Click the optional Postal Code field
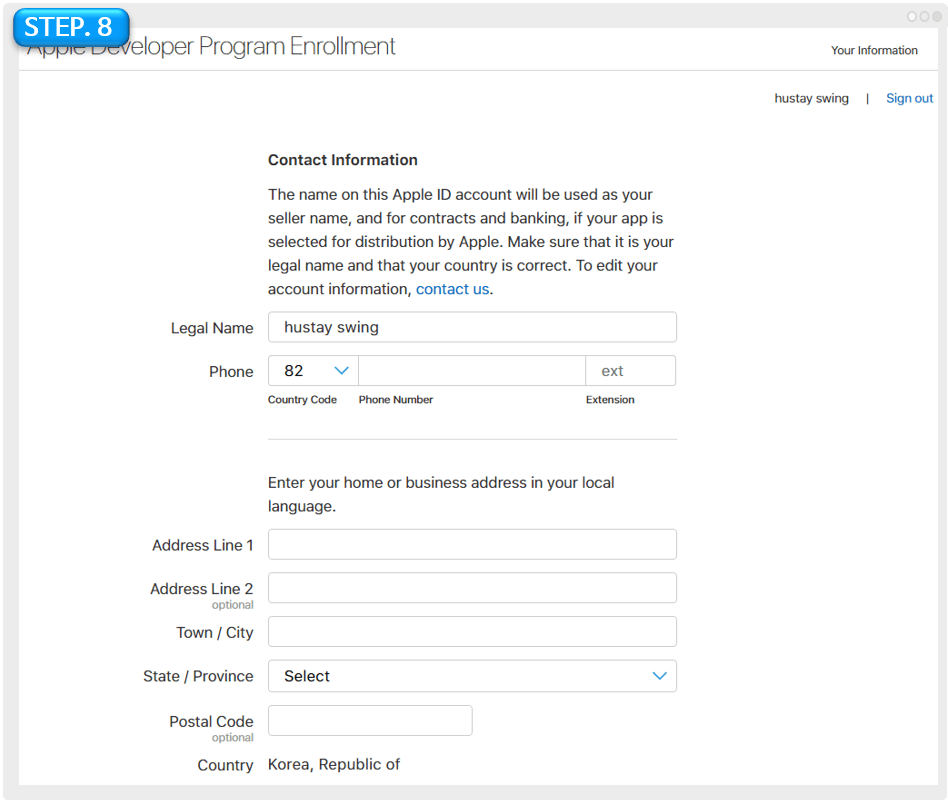 coord(370,720)
